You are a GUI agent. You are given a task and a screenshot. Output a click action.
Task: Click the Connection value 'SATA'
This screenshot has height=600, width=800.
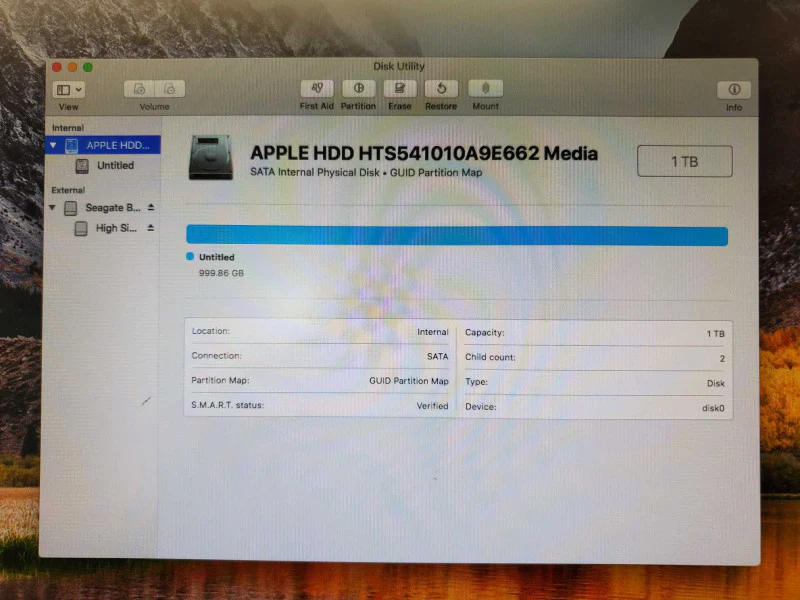[437, 356]
